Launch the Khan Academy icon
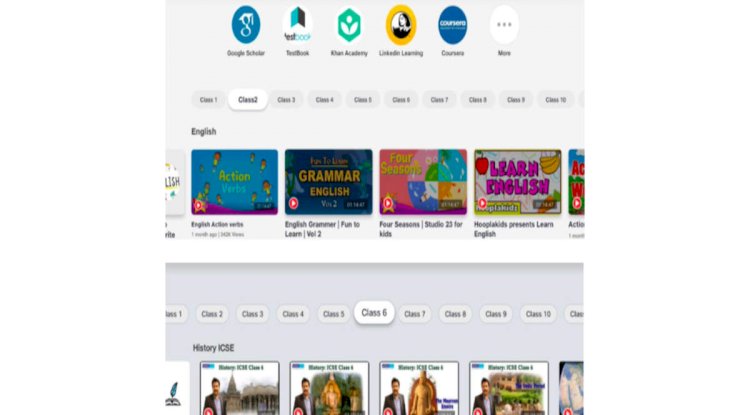 click(349, 25)
